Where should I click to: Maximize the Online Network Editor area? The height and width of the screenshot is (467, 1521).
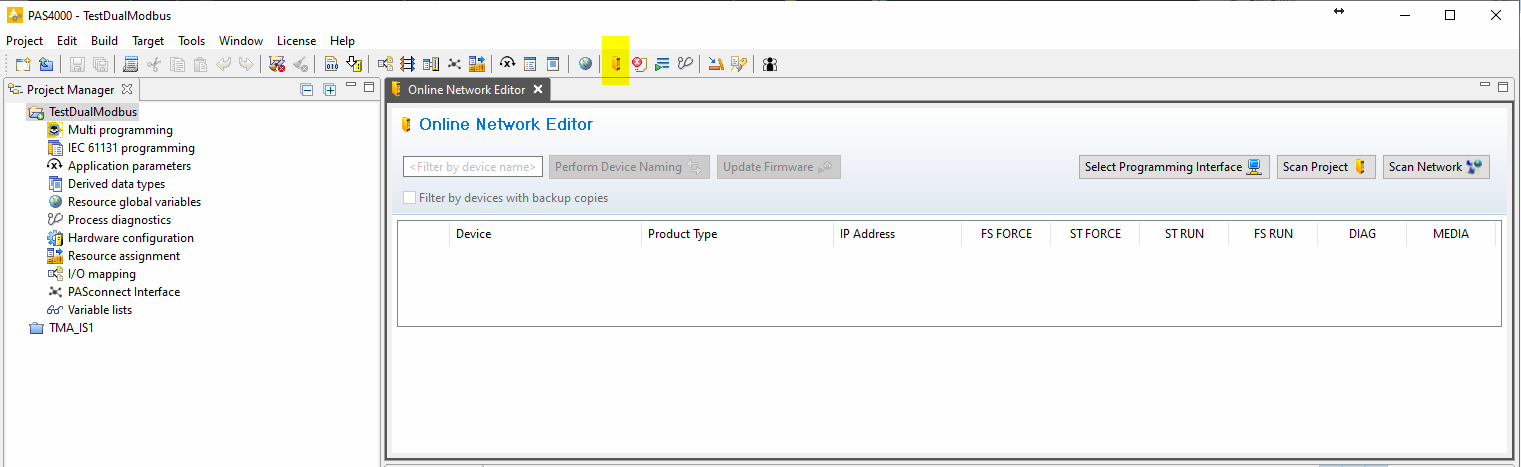(1503, 88)
